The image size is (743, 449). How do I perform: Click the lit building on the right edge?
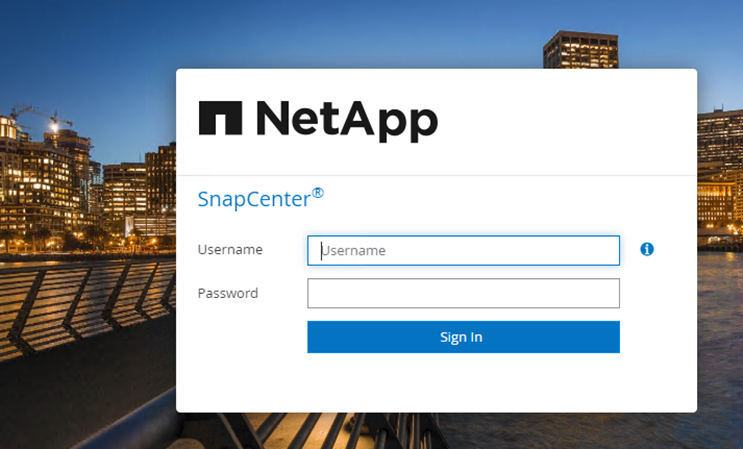click(720, 175)
